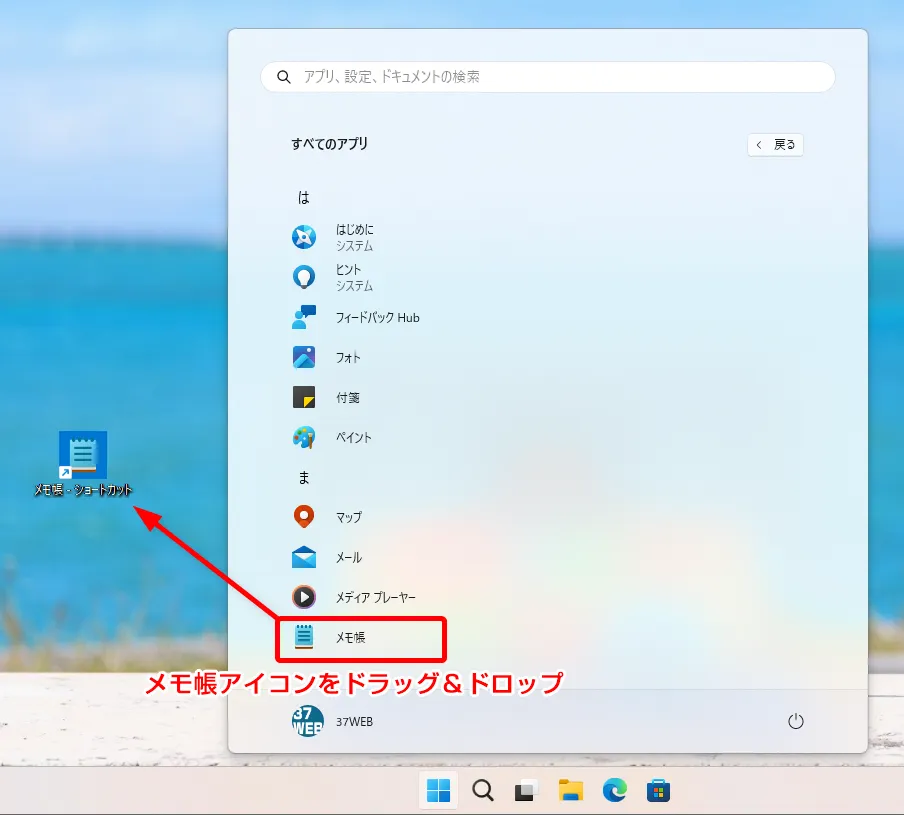Viewport: 904px width, 815px height.
Task: Click the は section letter header
Action: point(301,197)
